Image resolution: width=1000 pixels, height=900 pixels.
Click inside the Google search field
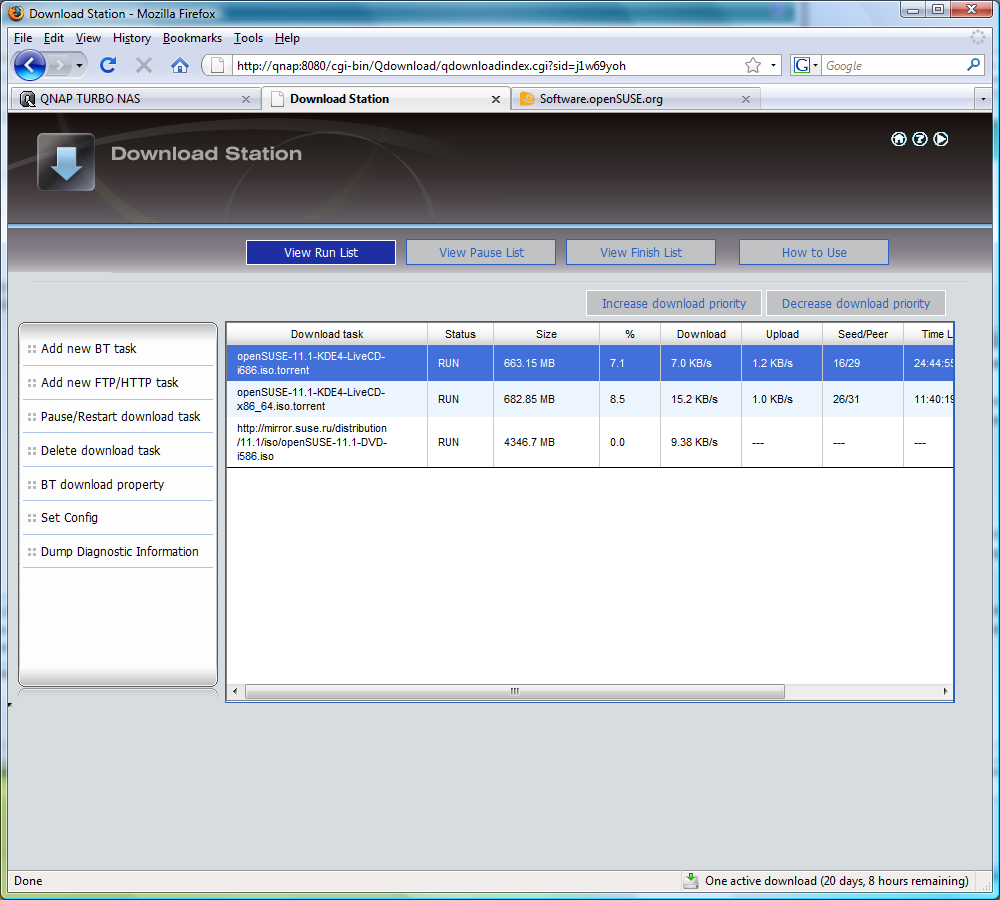(x=894, y=65)
